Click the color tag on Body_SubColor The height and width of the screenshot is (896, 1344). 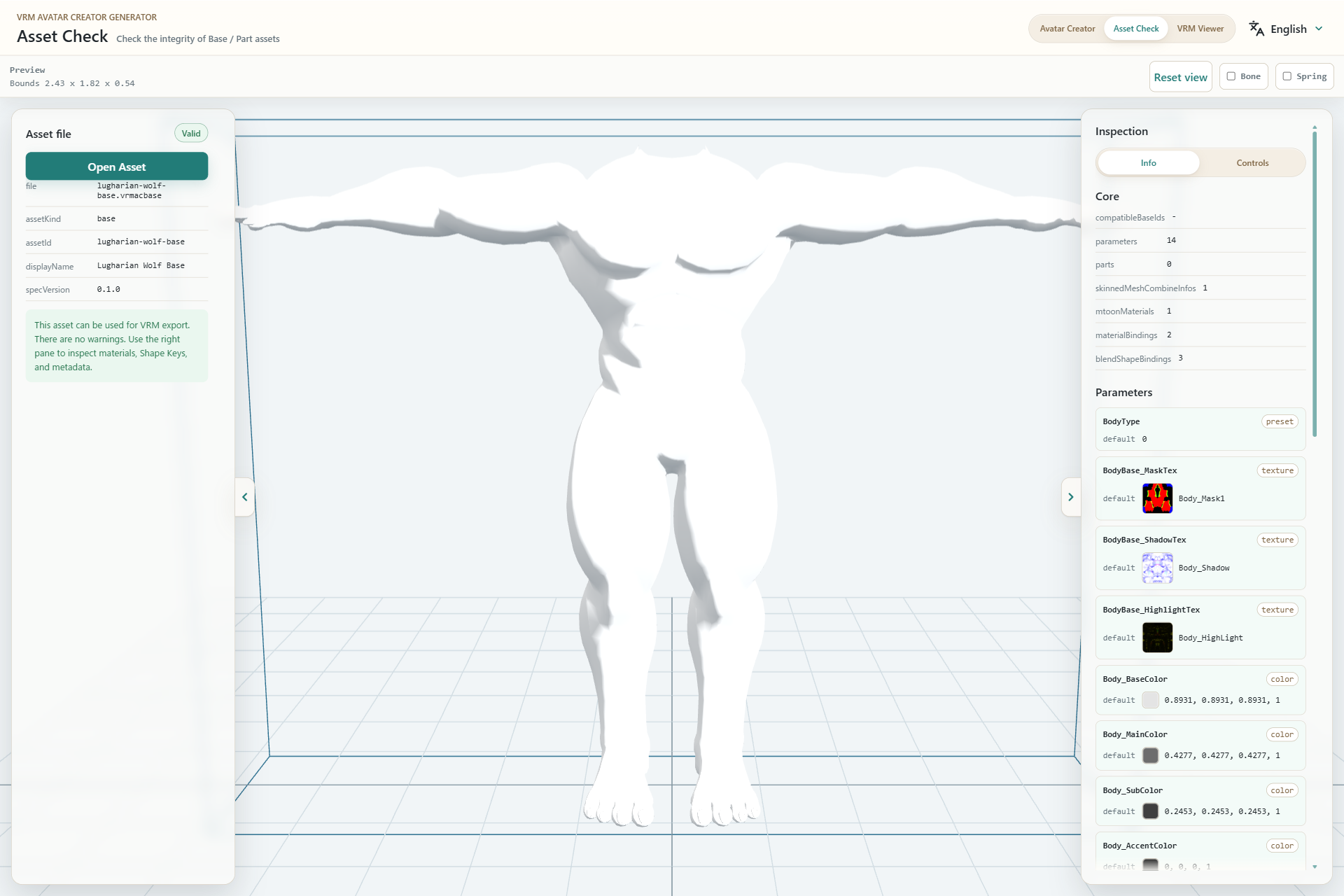click(x=1282, y=790)
